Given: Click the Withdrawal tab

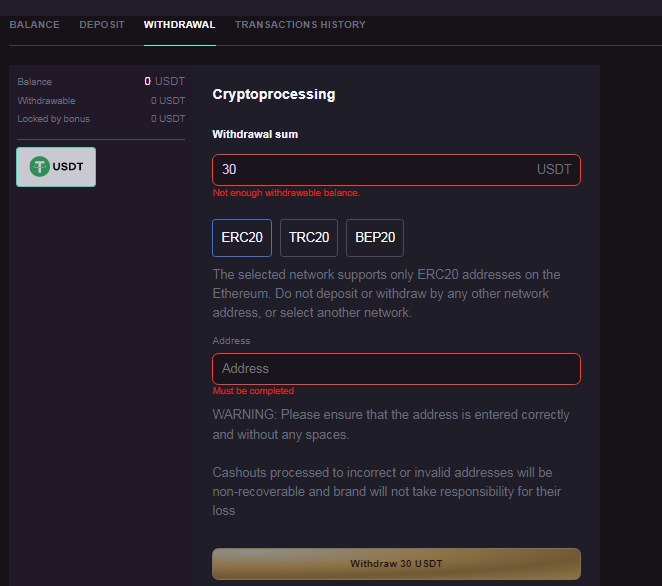Looking at the screenshot, I should pyautogui.click(x=179, y=25).
